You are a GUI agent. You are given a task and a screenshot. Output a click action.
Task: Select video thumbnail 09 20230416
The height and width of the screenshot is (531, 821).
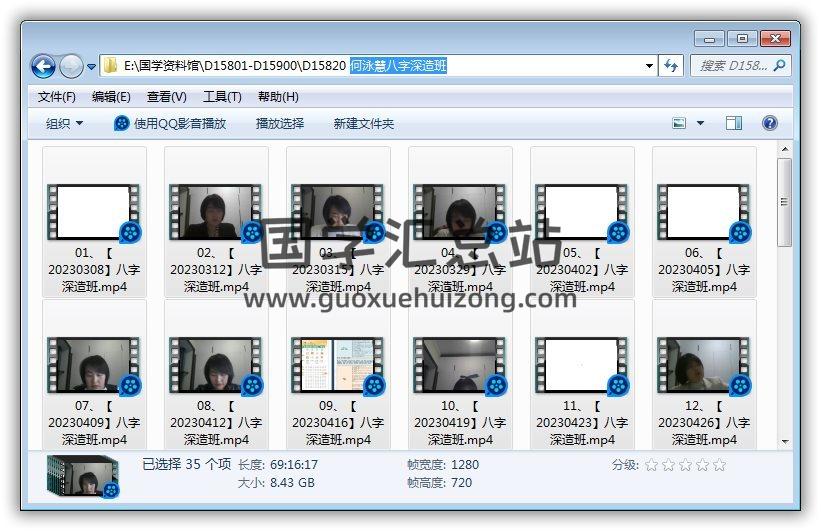(x=337, y=365)
